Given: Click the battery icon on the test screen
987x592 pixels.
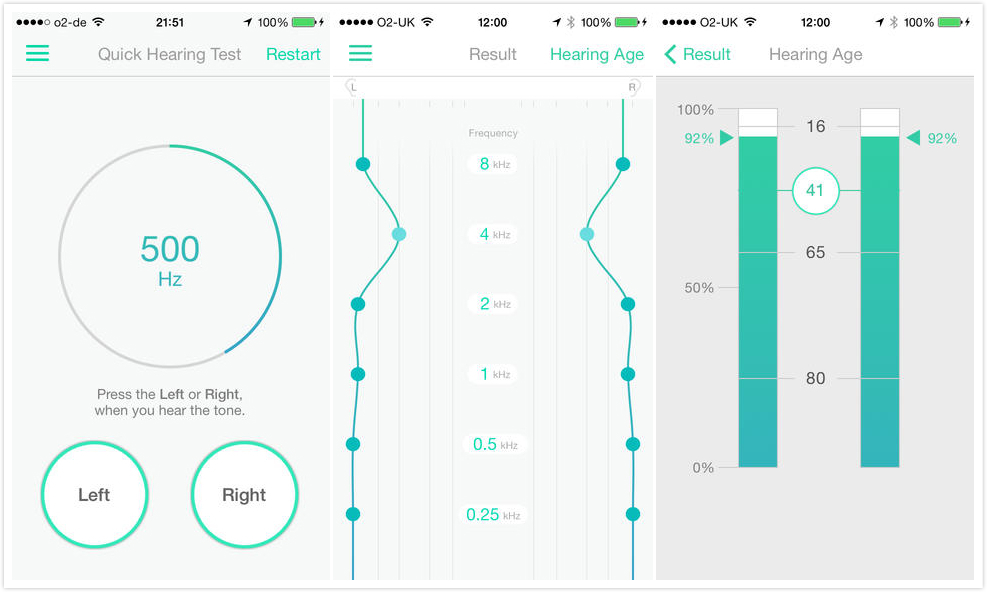Looking at the screenshot, I should (x=304, y=22).
